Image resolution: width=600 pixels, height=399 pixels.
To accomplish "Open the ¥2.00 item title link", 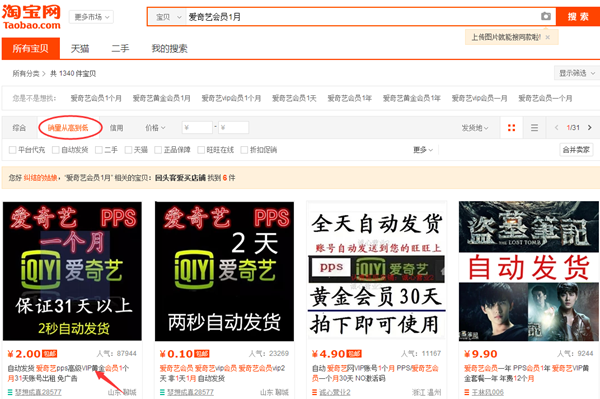I will 68,373.
